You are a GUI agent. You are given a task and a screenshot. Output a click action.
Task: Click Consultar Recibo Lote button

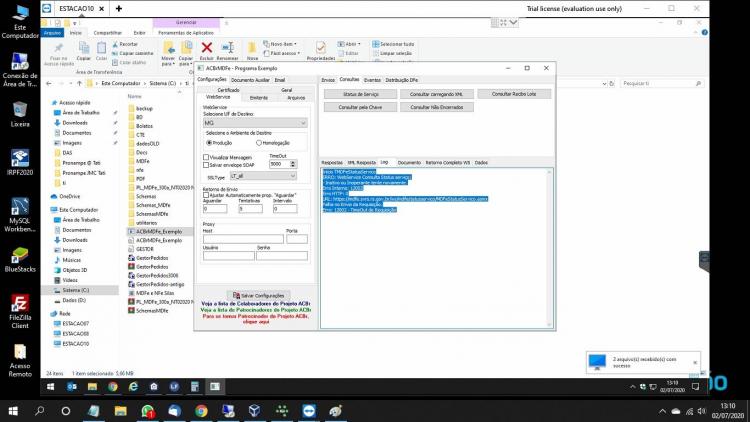(x=514, y=94)
